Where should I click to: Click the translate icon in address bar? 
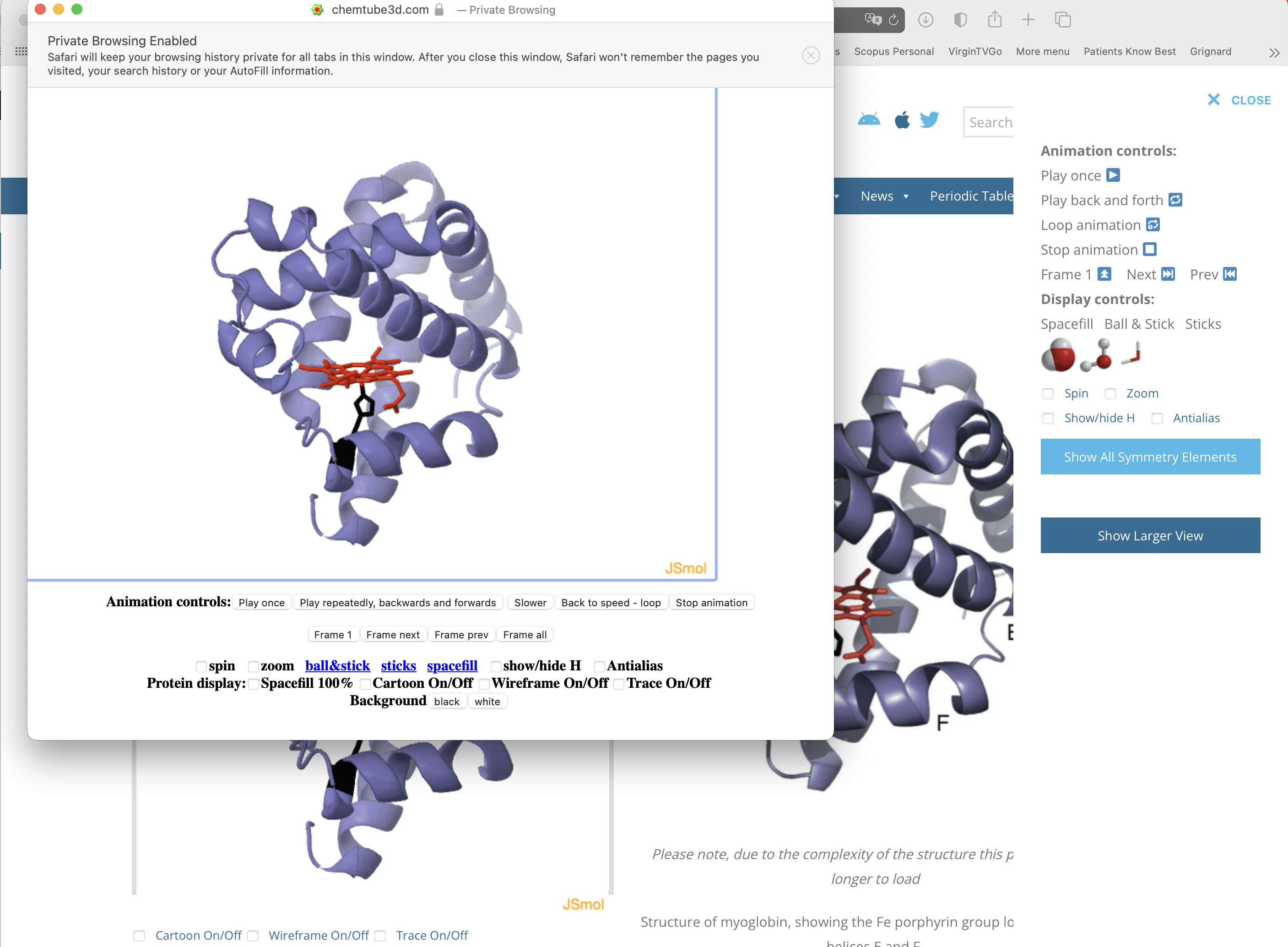[872, 20]
